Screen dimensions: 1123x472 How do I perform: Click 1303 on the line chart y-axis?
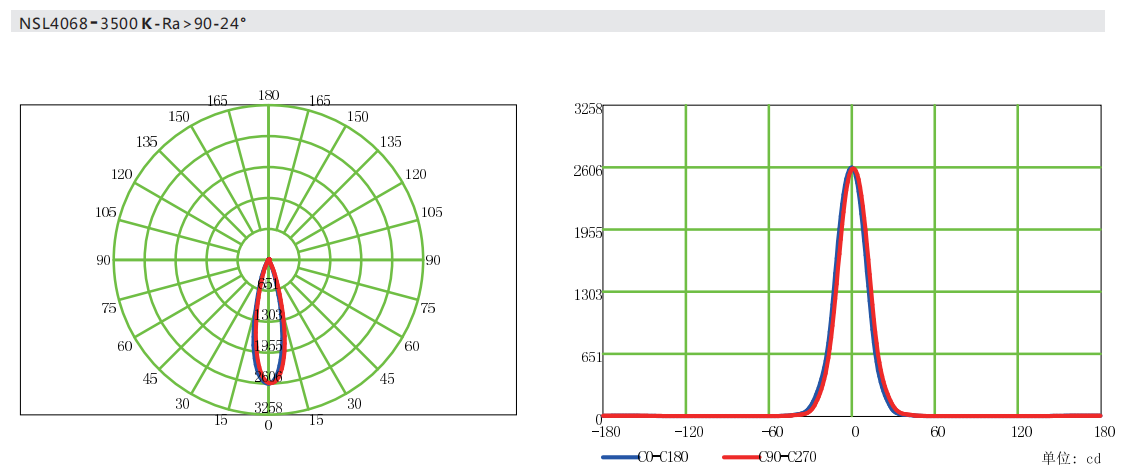[589, 294]
